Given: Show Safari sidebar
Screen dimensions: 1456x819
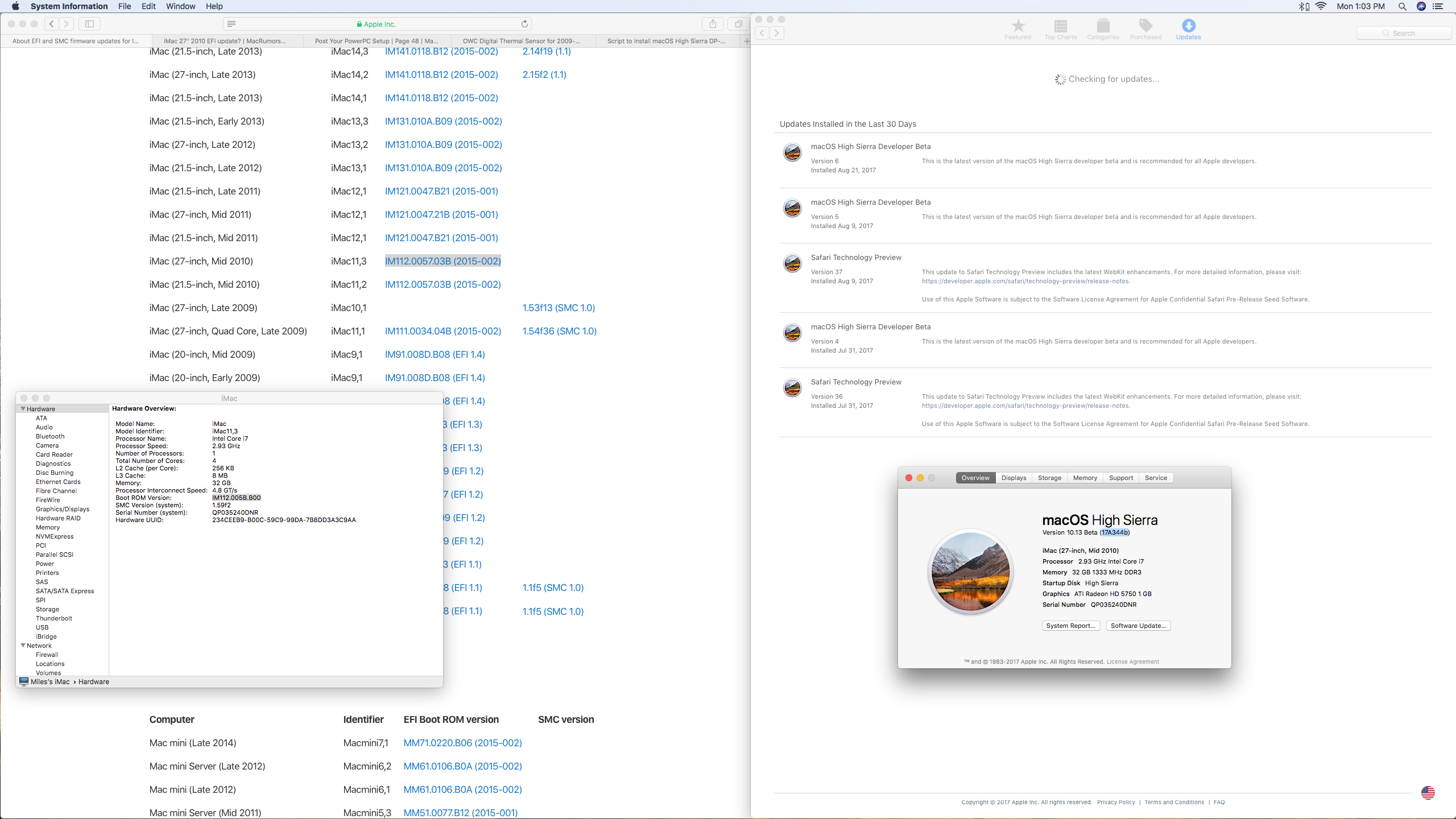Looking at the screenshot, I should 89,24.
